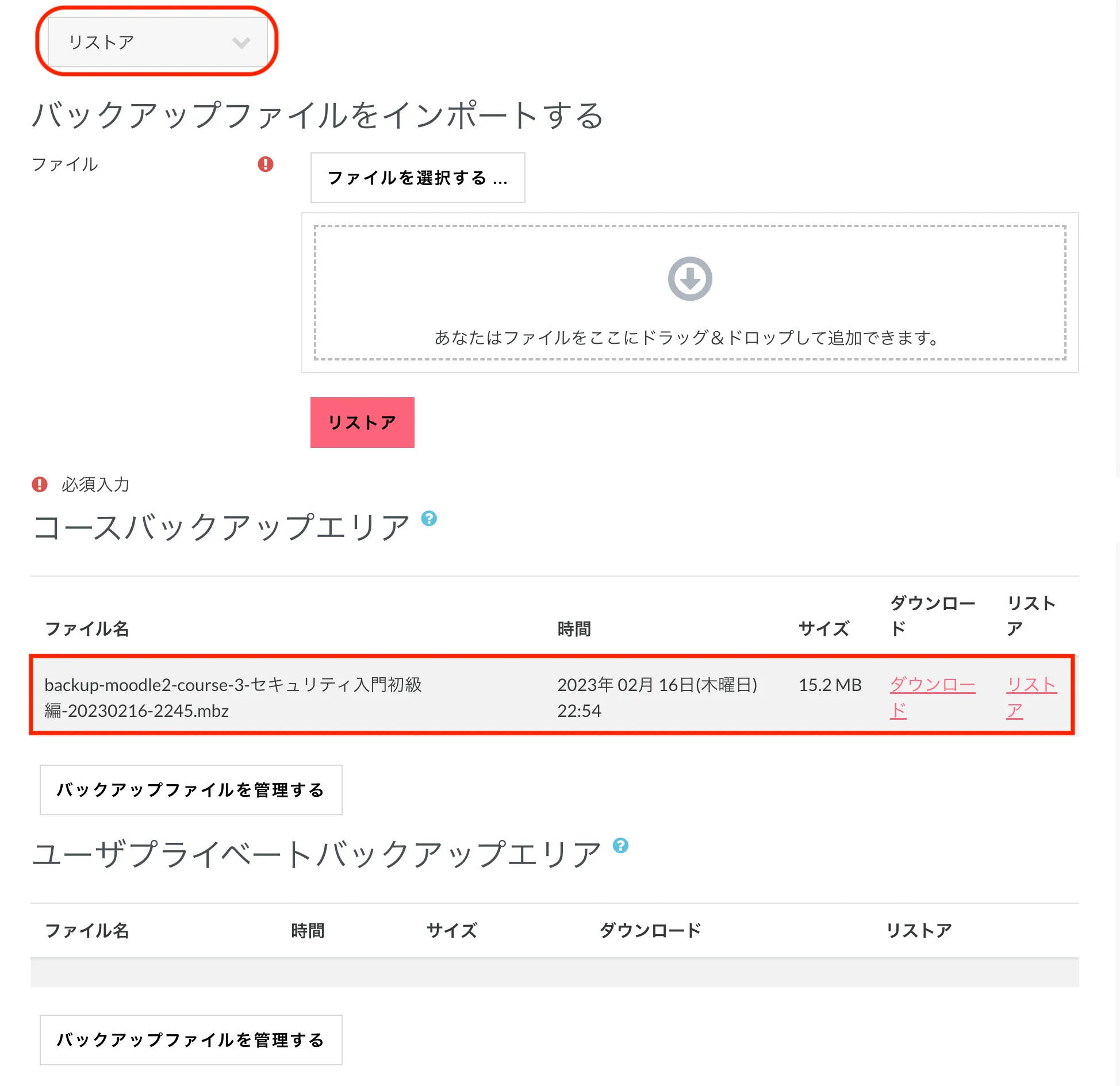Click the download arrow icon in drop zone
This screenshot has width=1120, height=1086.
click(x=689, y=279)
